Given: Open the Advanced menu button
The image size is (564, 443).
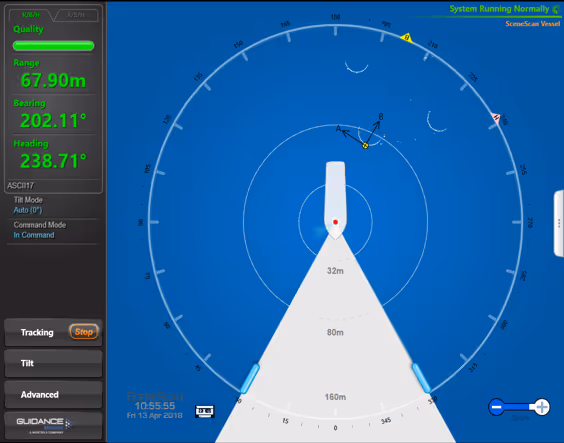Looking at the screenshot, I should [53, 394].
